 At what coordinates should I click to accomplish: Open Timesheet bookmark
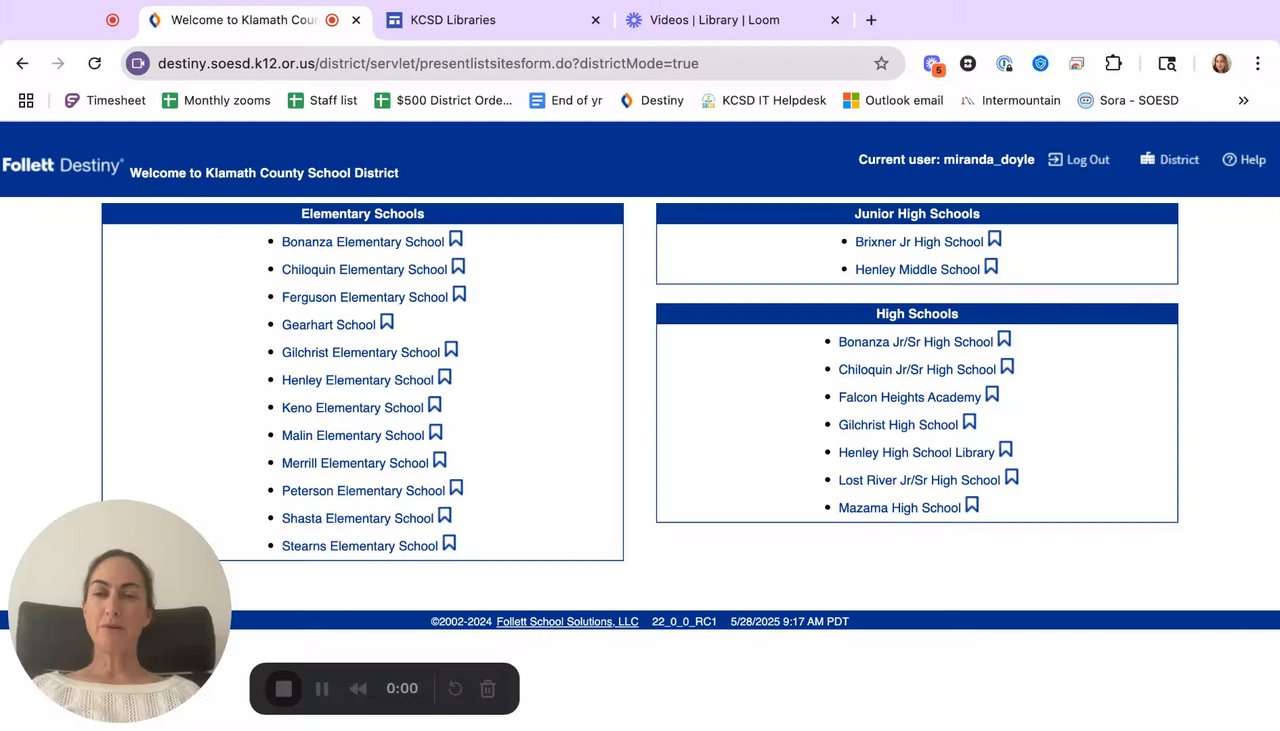click(105, 100)
